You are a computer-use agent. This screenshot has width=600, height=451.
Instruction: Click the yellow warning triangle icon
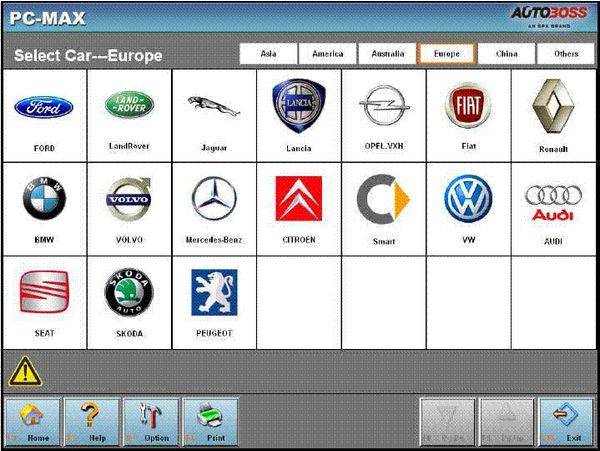22,372
